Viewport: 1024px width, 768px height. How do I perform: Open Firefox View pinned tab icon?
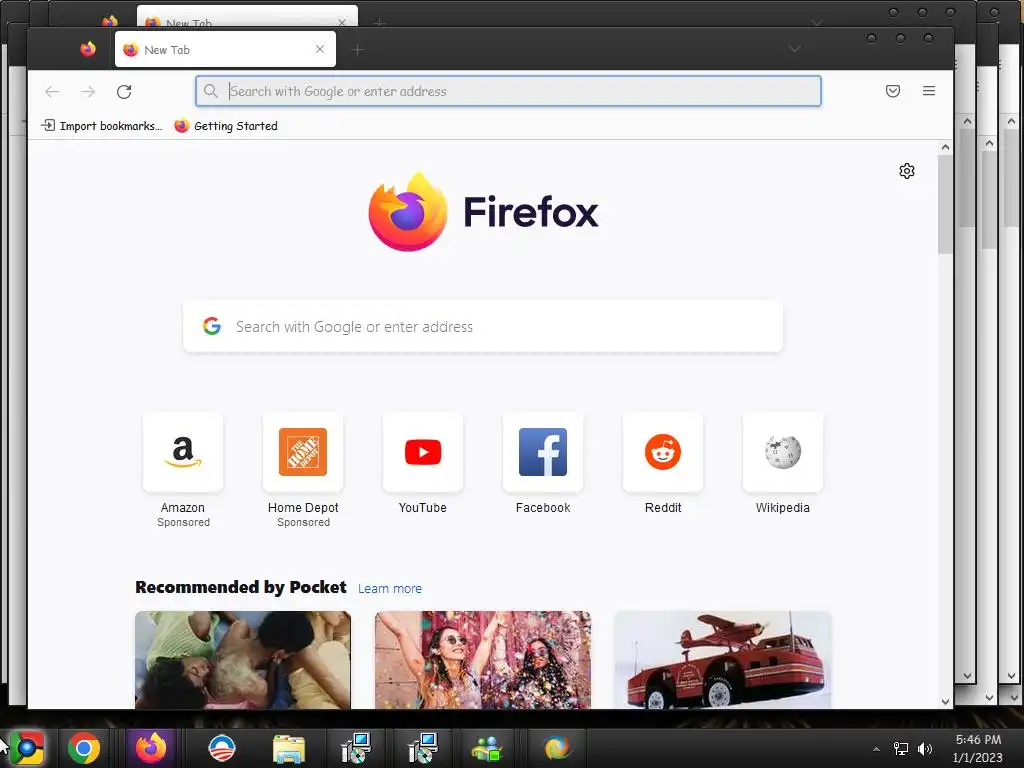tap(88, 49)
